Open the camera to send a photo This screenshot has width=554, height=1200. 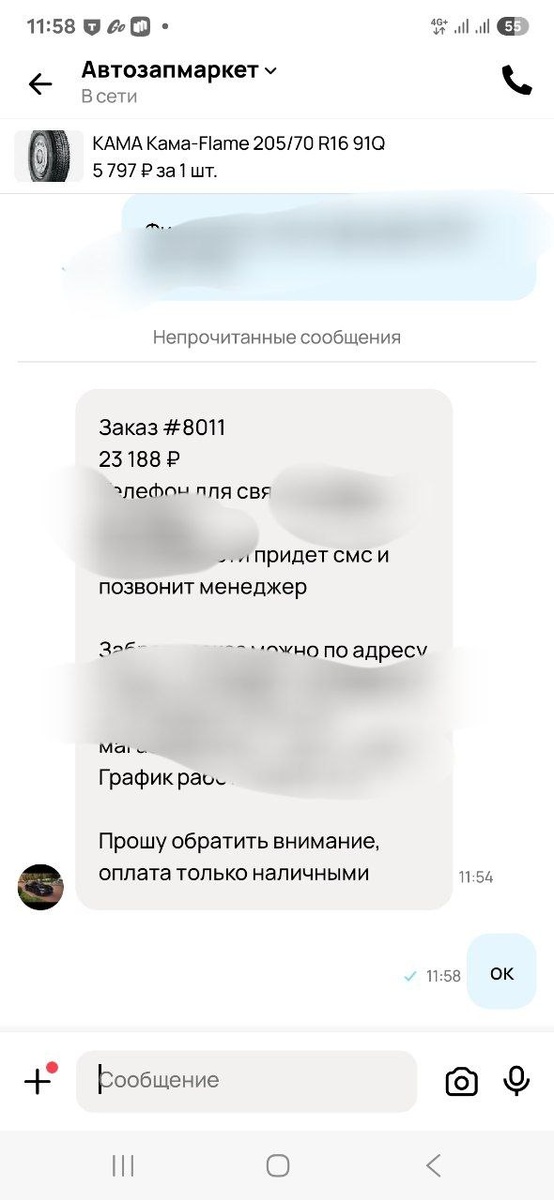(461, 1081)
